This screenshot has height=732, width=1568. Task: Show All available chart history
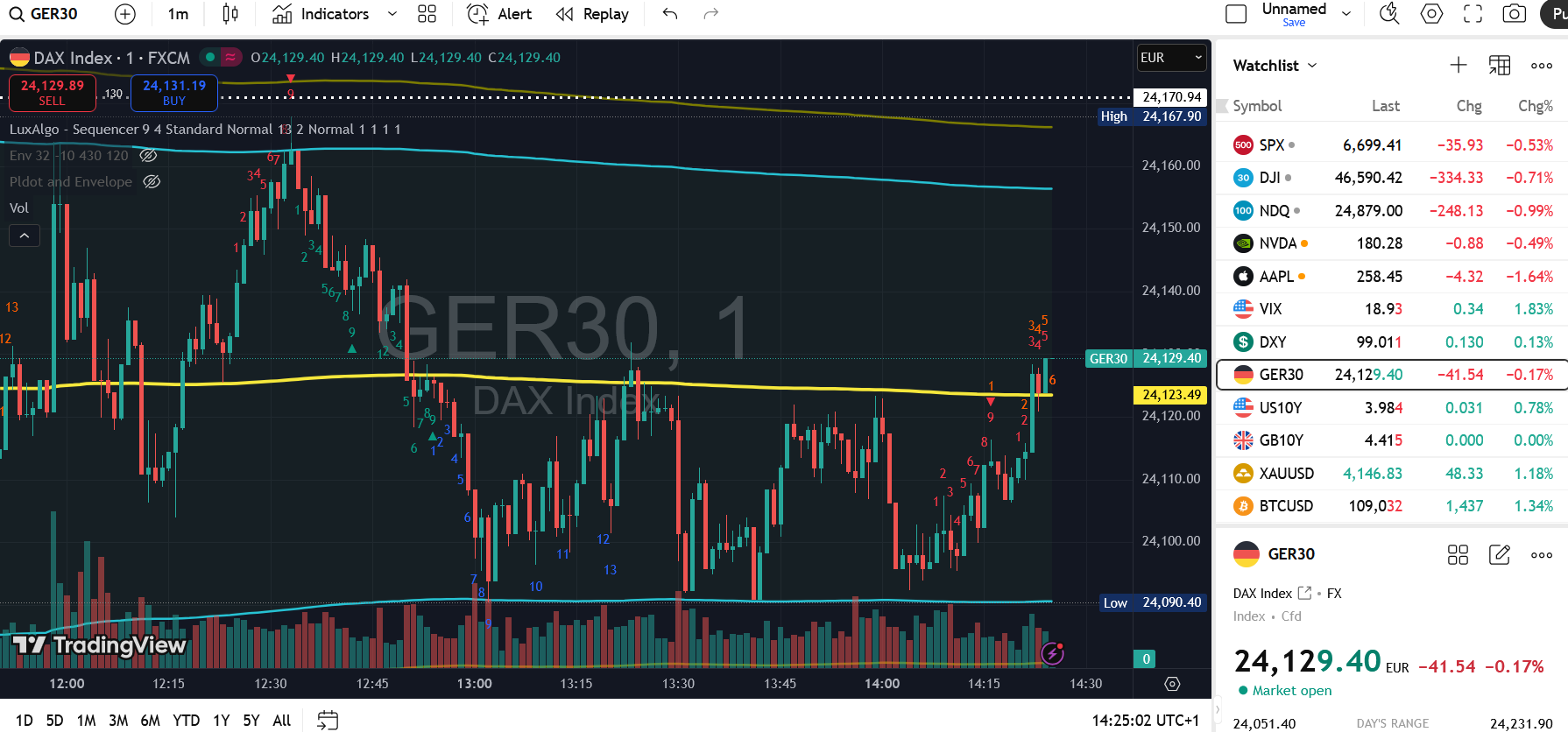(282, 721)
